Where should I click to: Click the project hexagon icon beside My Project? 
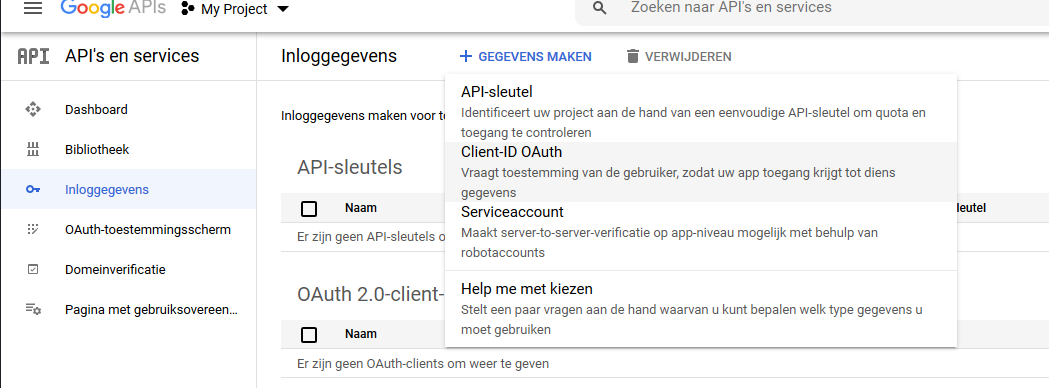[x=187, y=9]
